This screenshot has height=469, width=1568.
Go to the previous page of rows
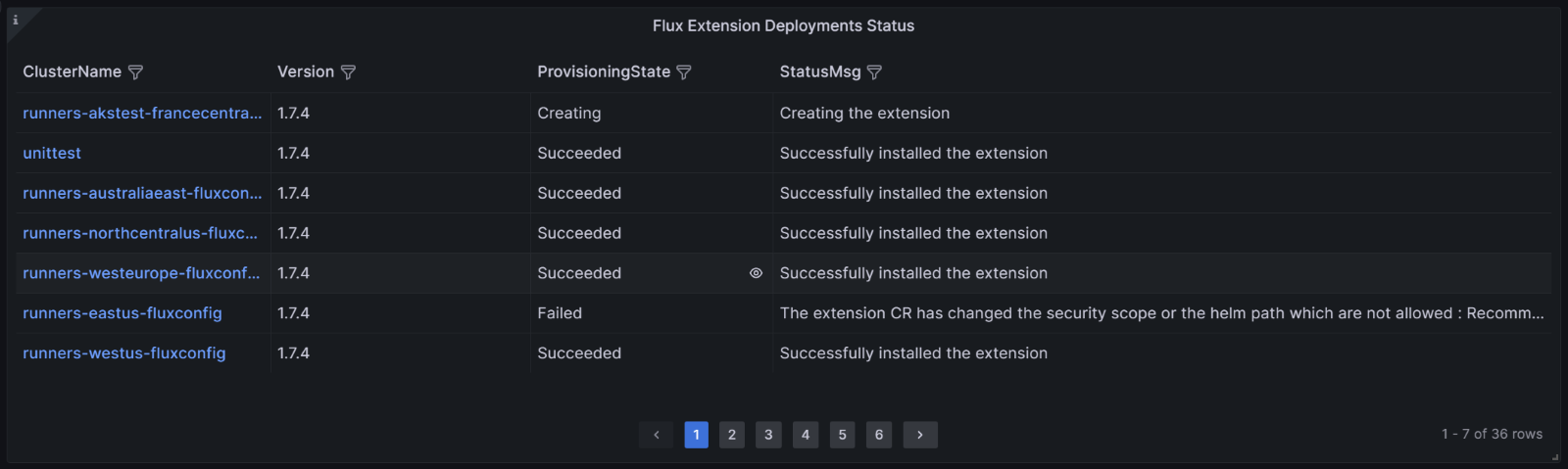(x=656, y=435)
